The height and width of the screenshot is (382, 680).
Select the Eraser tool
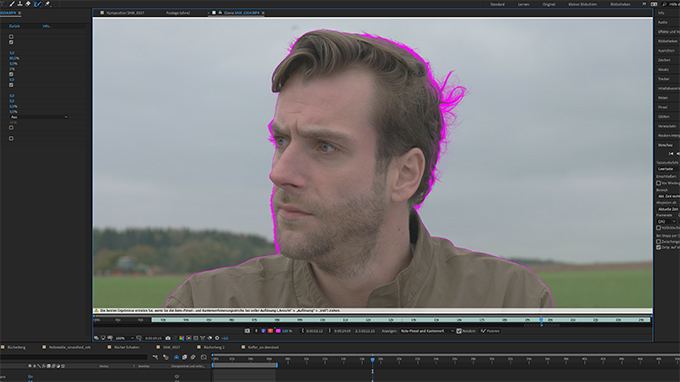[x=28, y=4]
